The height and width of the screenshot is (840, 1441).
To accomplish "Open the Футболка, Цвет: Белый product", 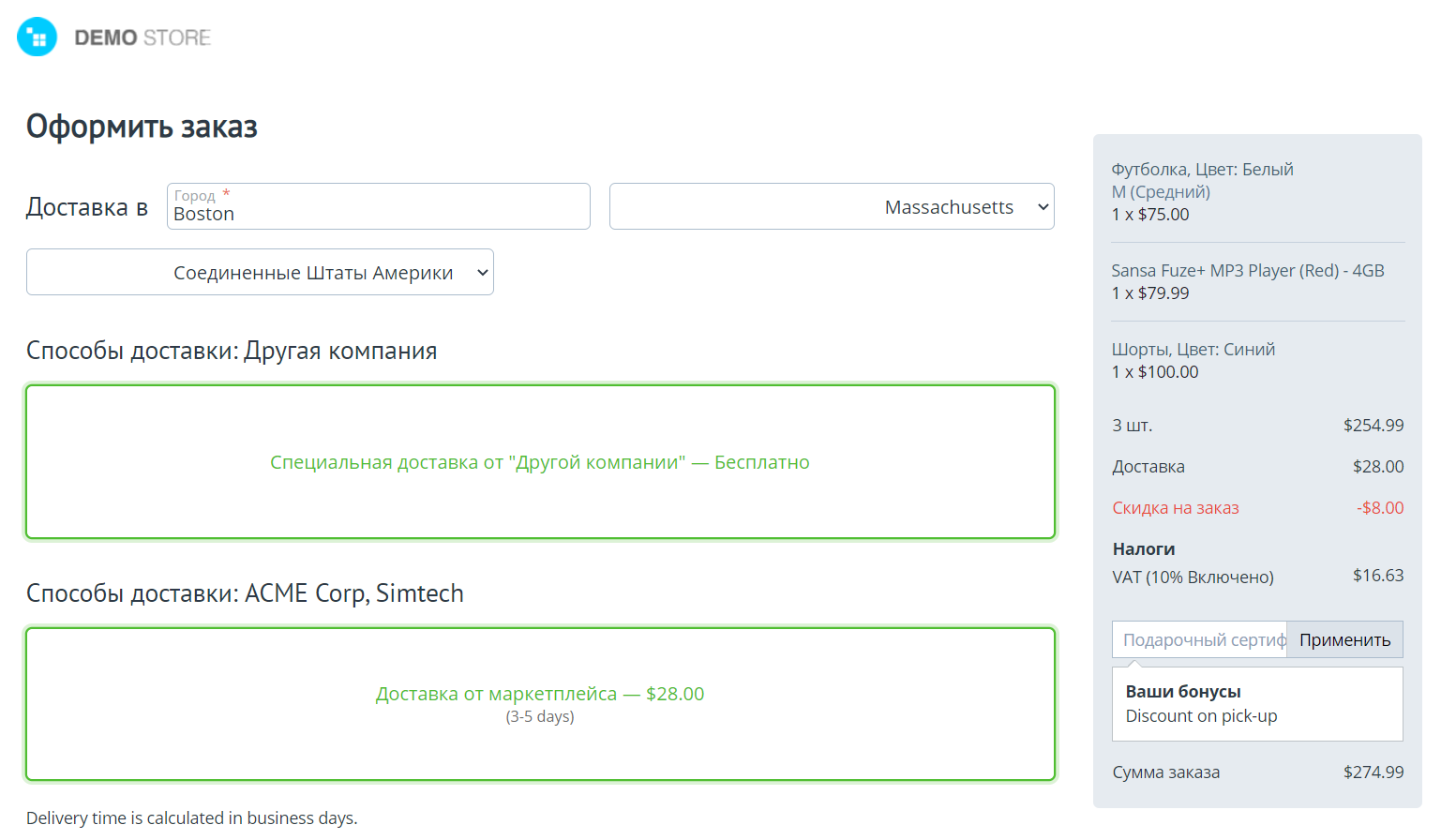I will [1202, 170].
